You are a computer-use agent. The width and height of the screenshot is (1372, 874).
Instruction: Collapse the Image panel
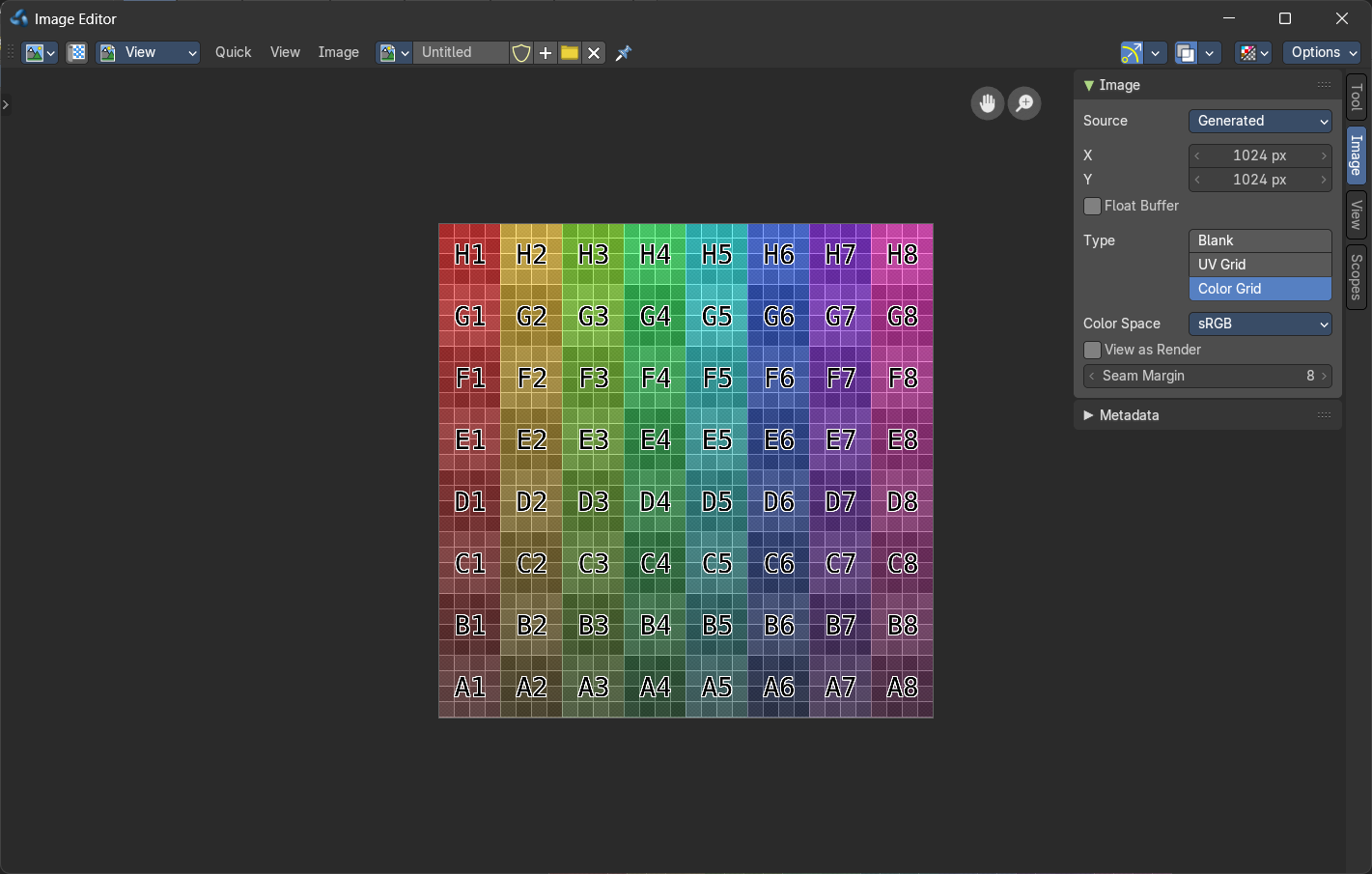[1089, 85]
